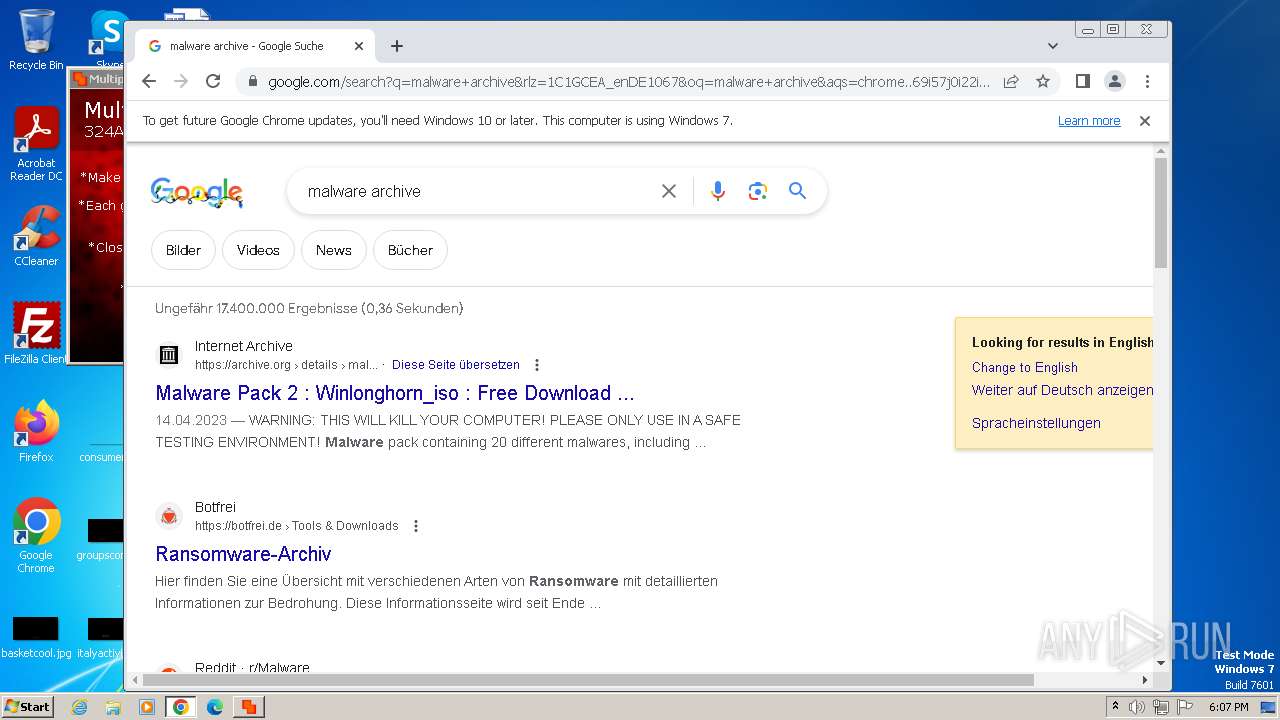Search by image with lens icon
The image size is (1280, 720).
757,191
